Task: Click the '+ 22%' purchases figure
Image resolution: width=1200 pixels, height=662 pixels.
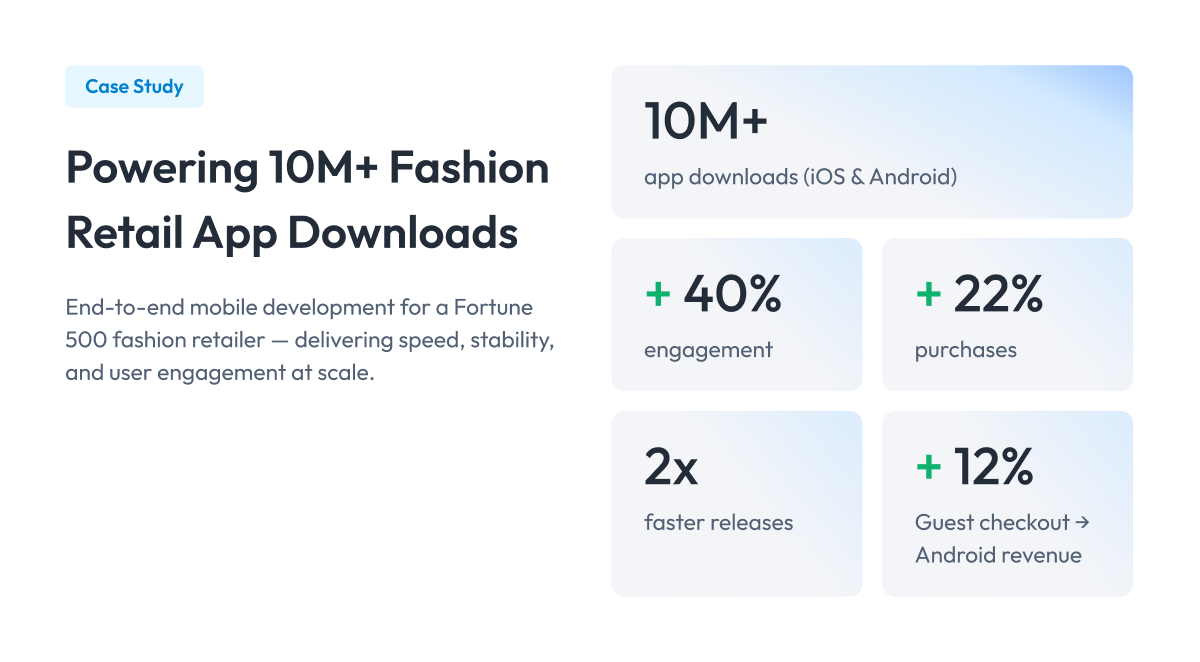Action: pyautogui.click(x=979, y=293)
